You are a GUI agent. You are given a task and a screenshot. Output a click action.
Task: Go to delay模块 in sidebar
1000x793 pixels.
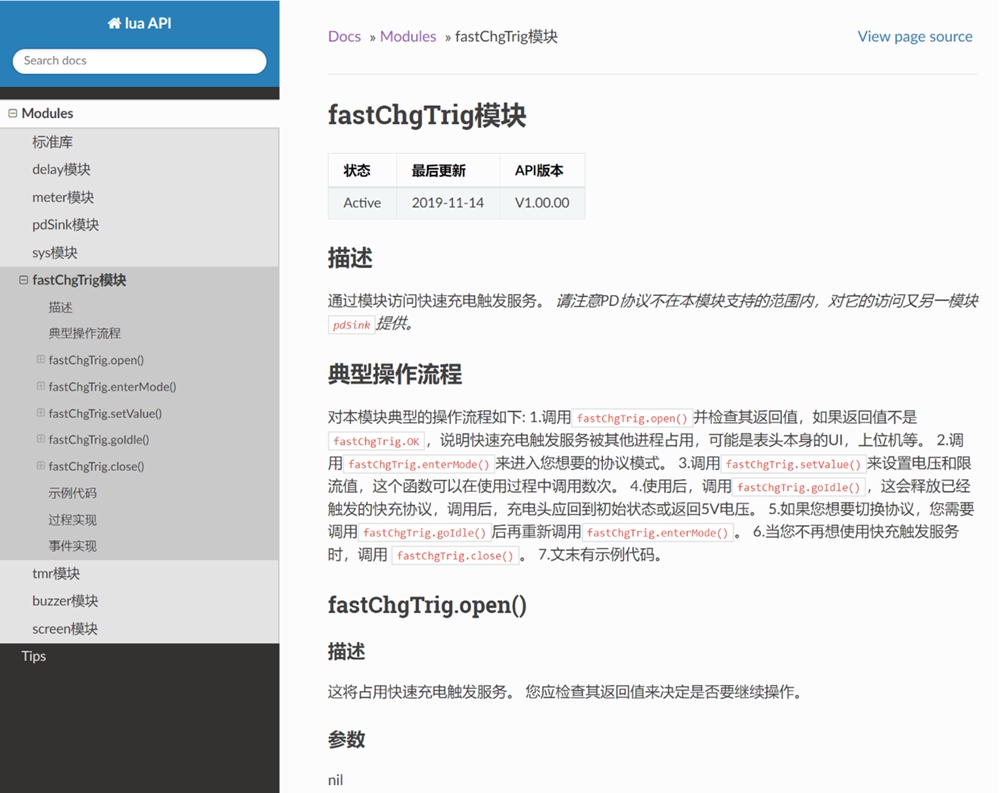[61, 170]
